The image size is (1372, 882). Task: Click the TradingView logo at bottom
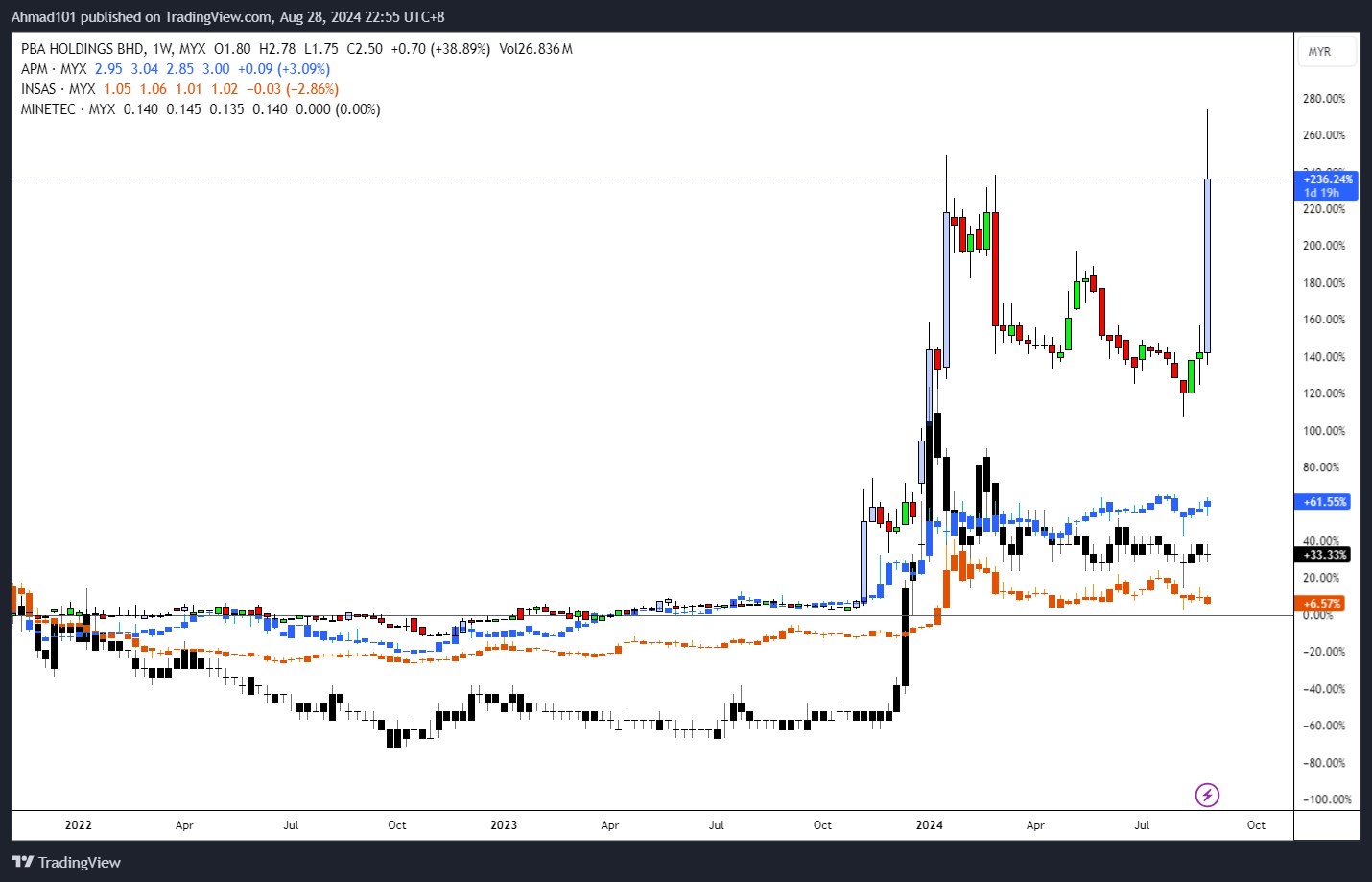pyautogui.click(x=66, y=862)
